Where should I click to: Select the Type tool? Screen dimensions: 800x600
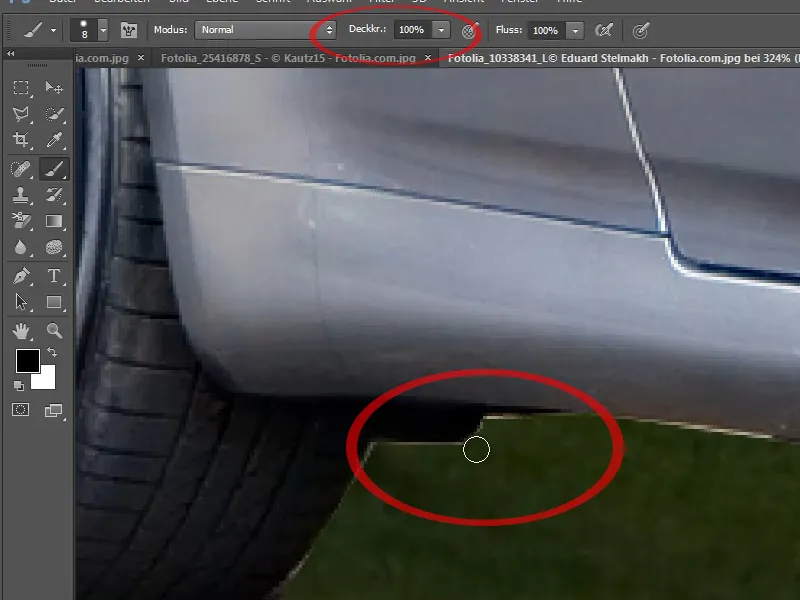54,276
